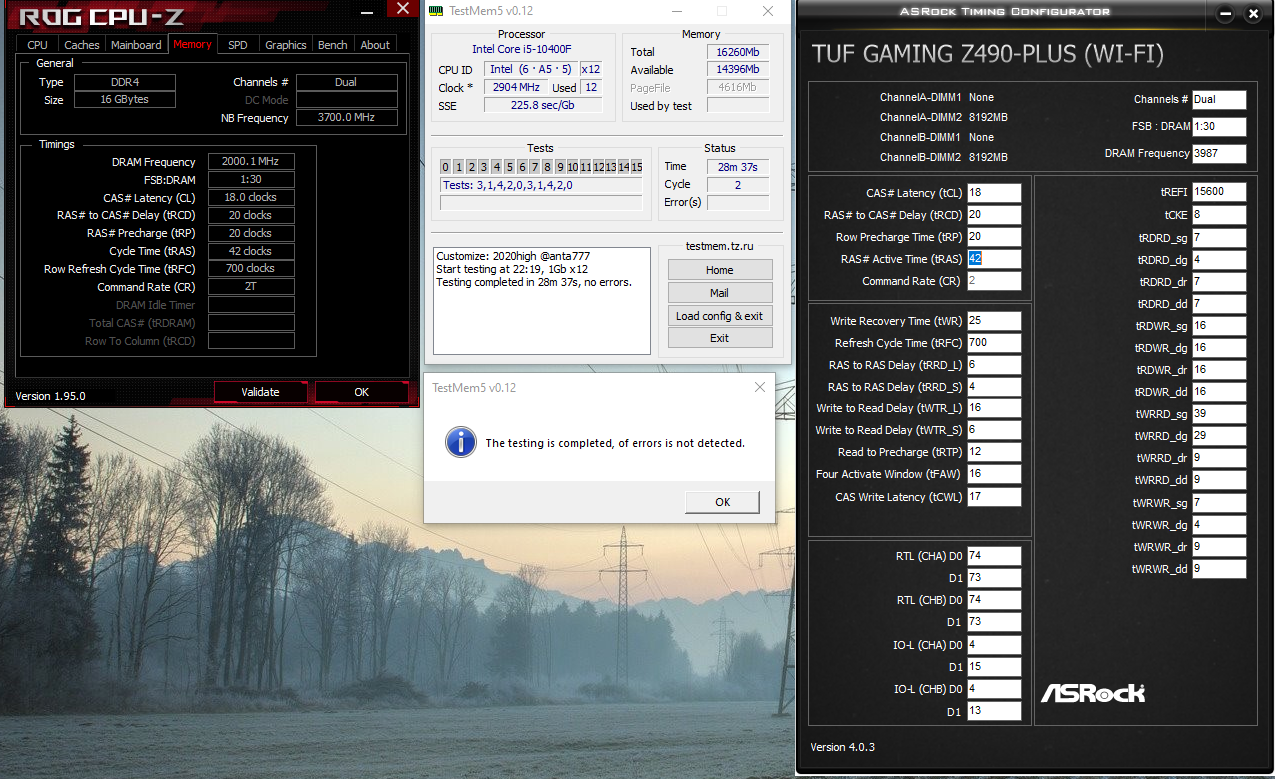Click Refresh Cycle Time (tRFC) field in ASRock
Screen dimensions: 1275x779
(994, 343)
